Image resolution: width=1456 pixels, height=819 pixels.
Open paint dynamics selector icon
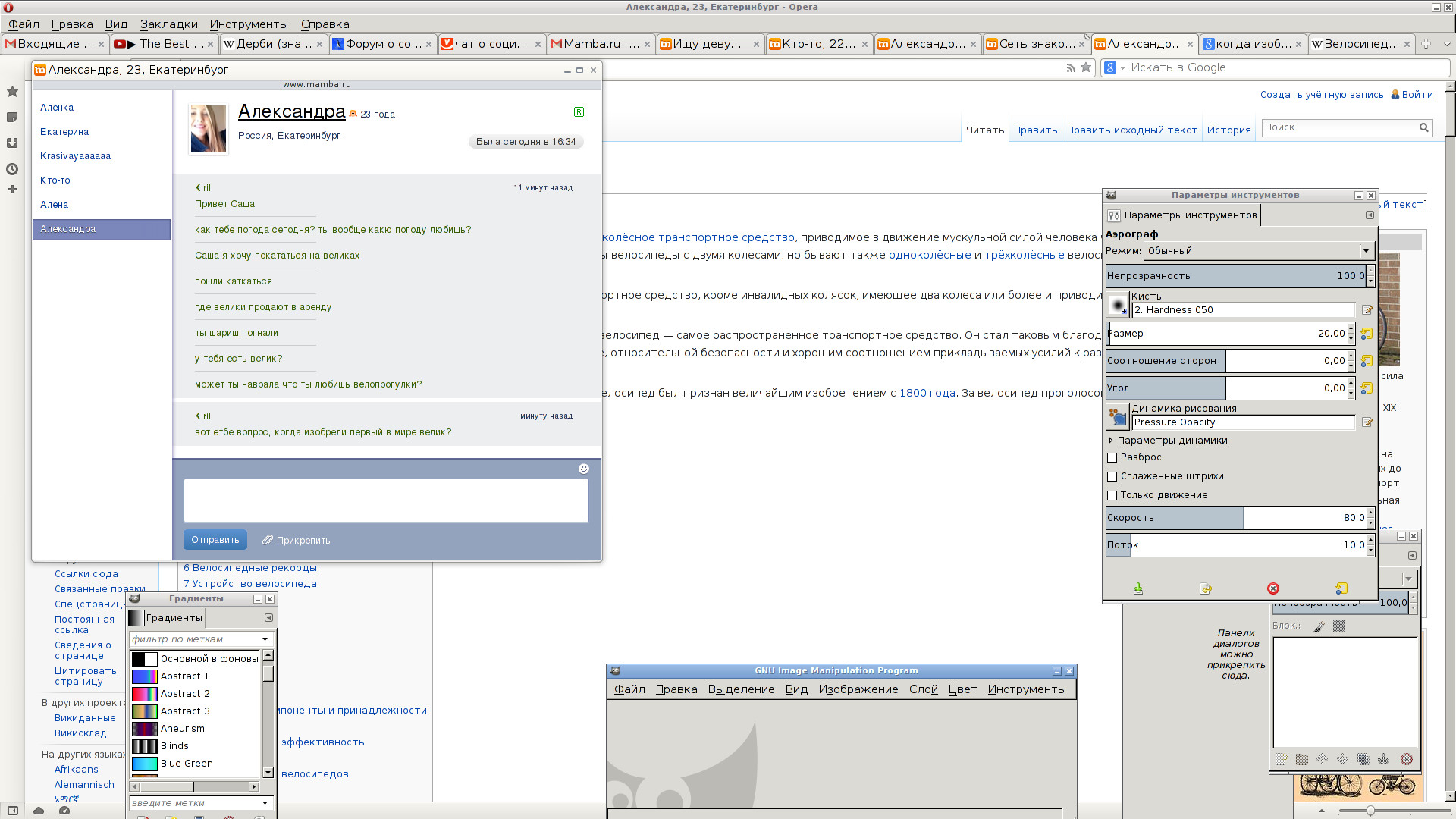(x=1117, y=417)
